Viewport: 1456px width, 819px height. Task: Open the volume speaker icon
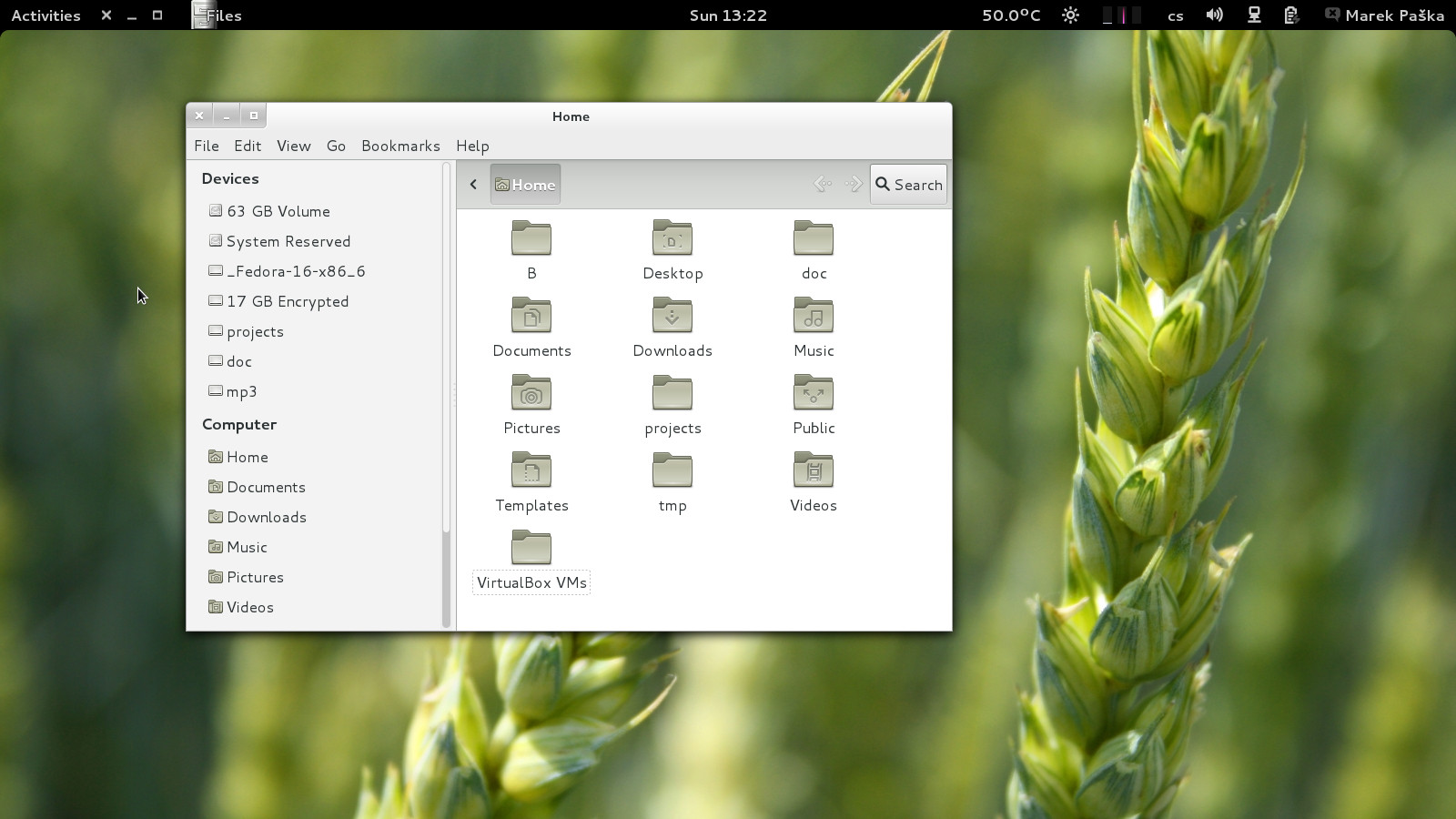point(1215,15)
